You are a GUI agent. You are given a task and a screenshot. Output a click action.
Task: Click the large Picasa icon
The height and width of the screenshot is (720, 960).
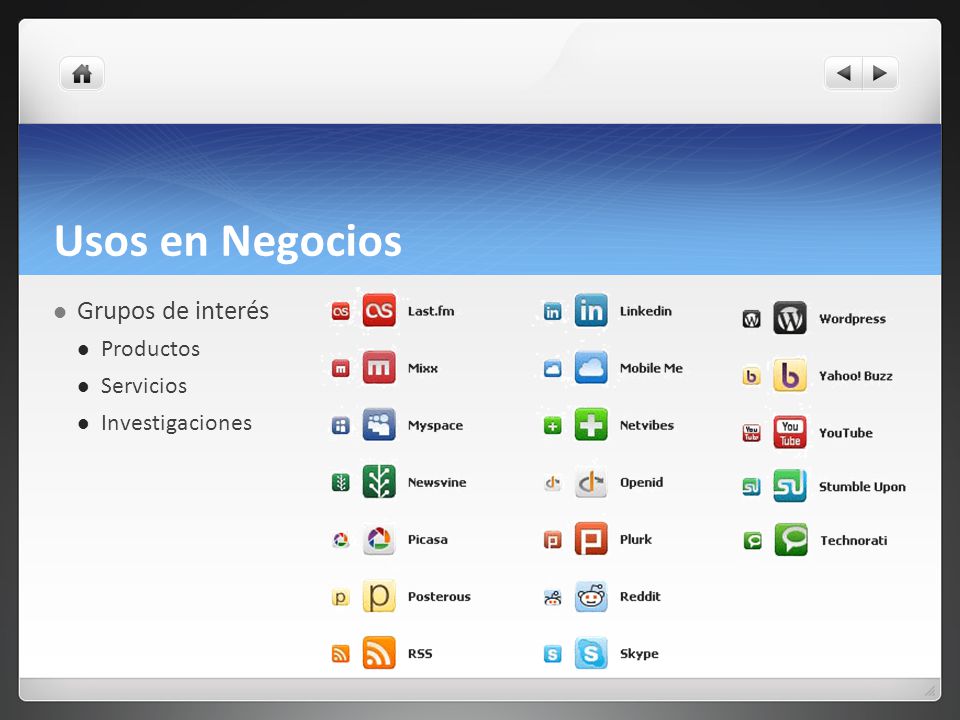click(x=379, y=539)
